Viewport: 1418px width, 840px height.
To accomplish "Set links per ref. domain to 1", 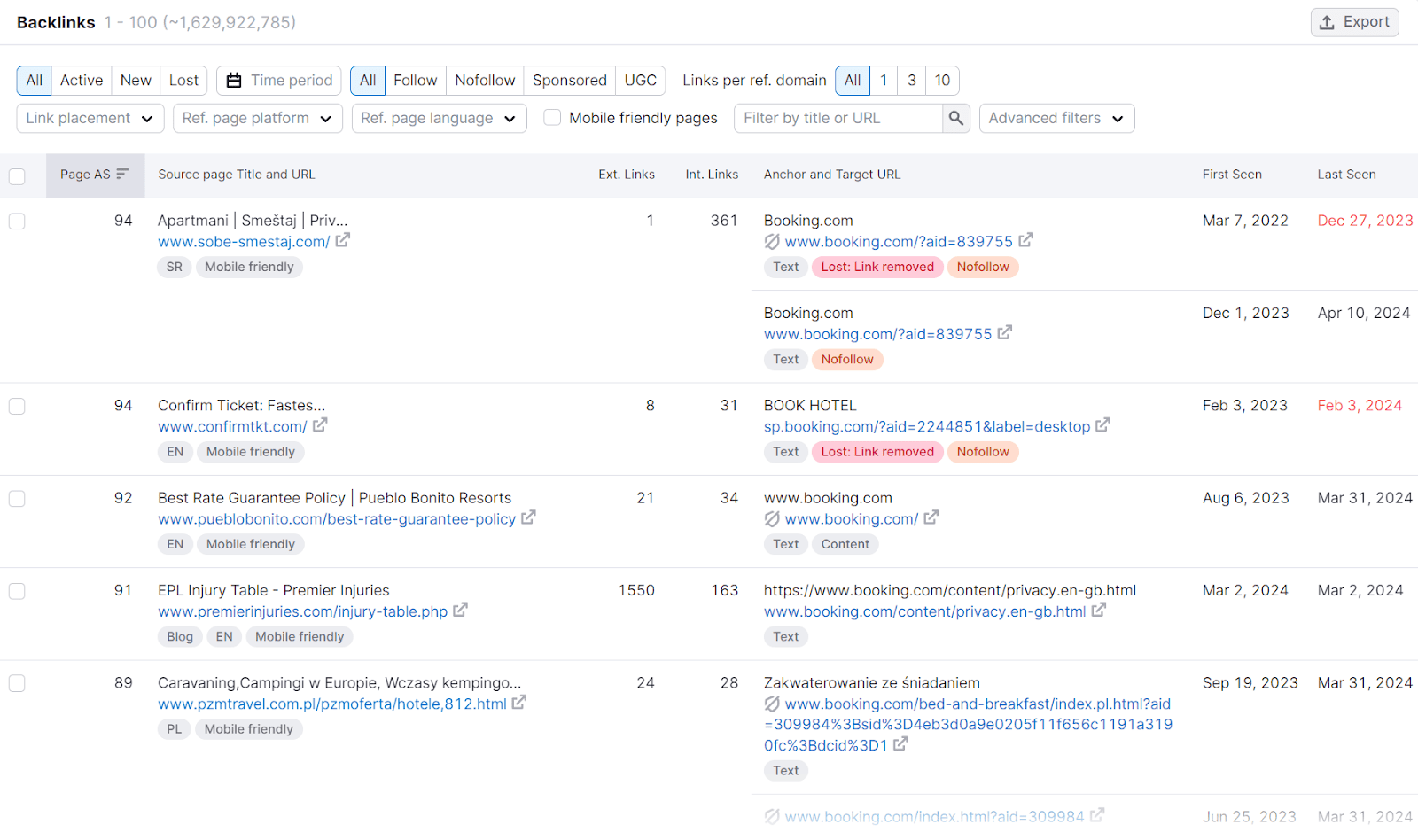I will [x=884, y=81].
